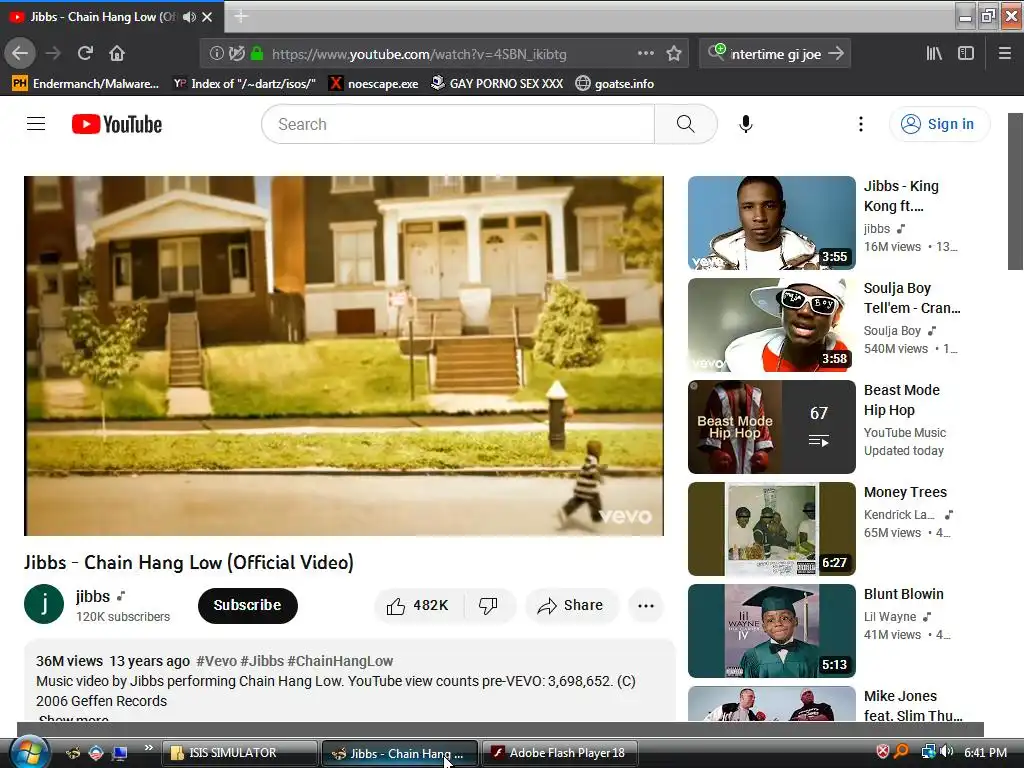Click the tracking protection shield icon
Screen dimensions: 1024x768
click(x=236, y=54)
